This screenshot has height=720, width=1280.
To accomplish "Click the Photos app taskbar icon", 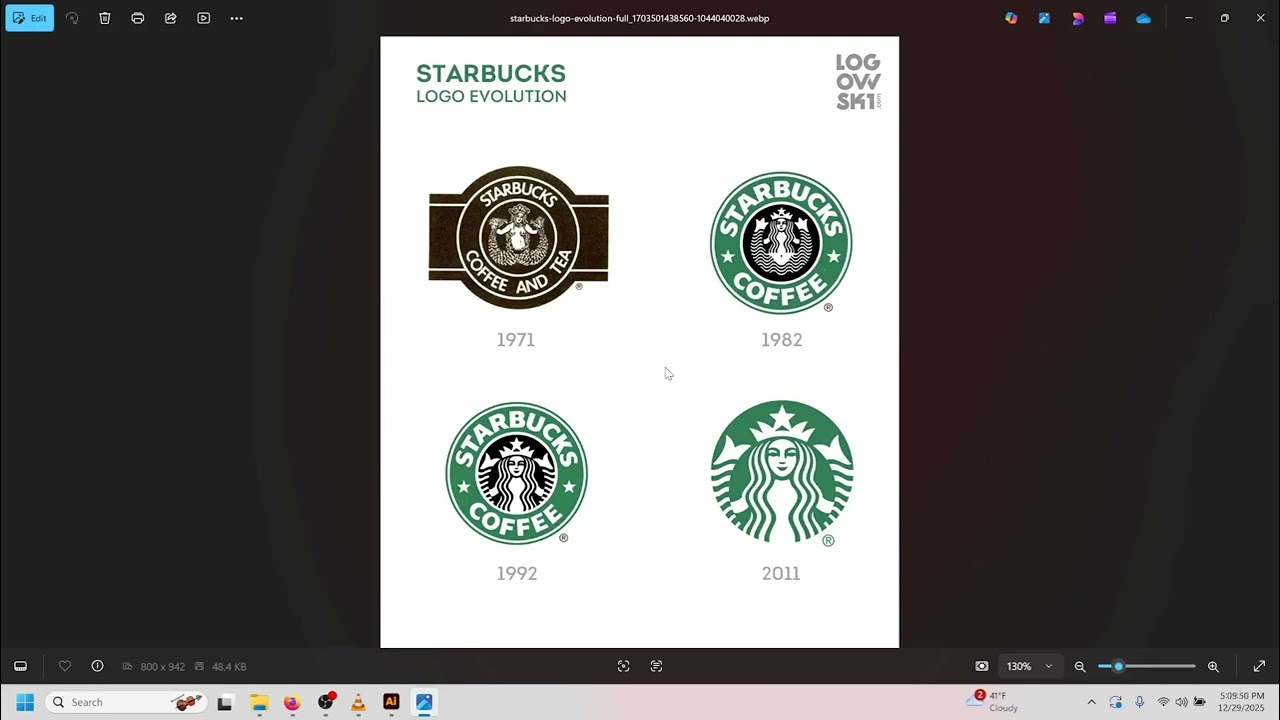I will [424, 702].
